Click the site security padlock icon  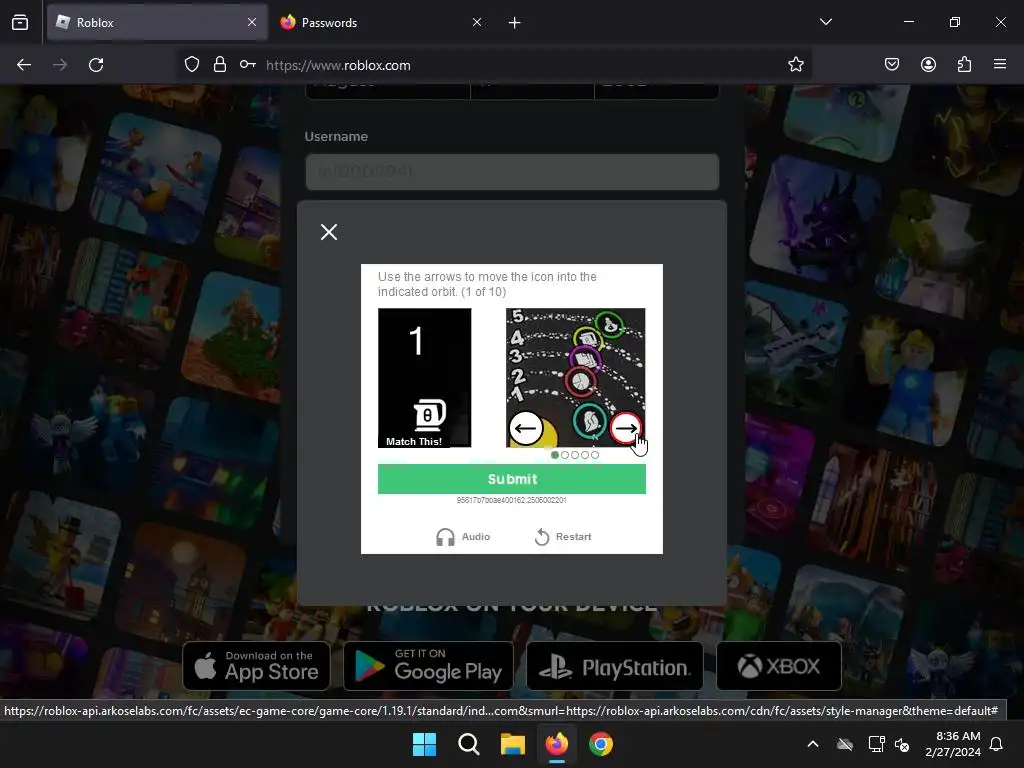point(220,65)
